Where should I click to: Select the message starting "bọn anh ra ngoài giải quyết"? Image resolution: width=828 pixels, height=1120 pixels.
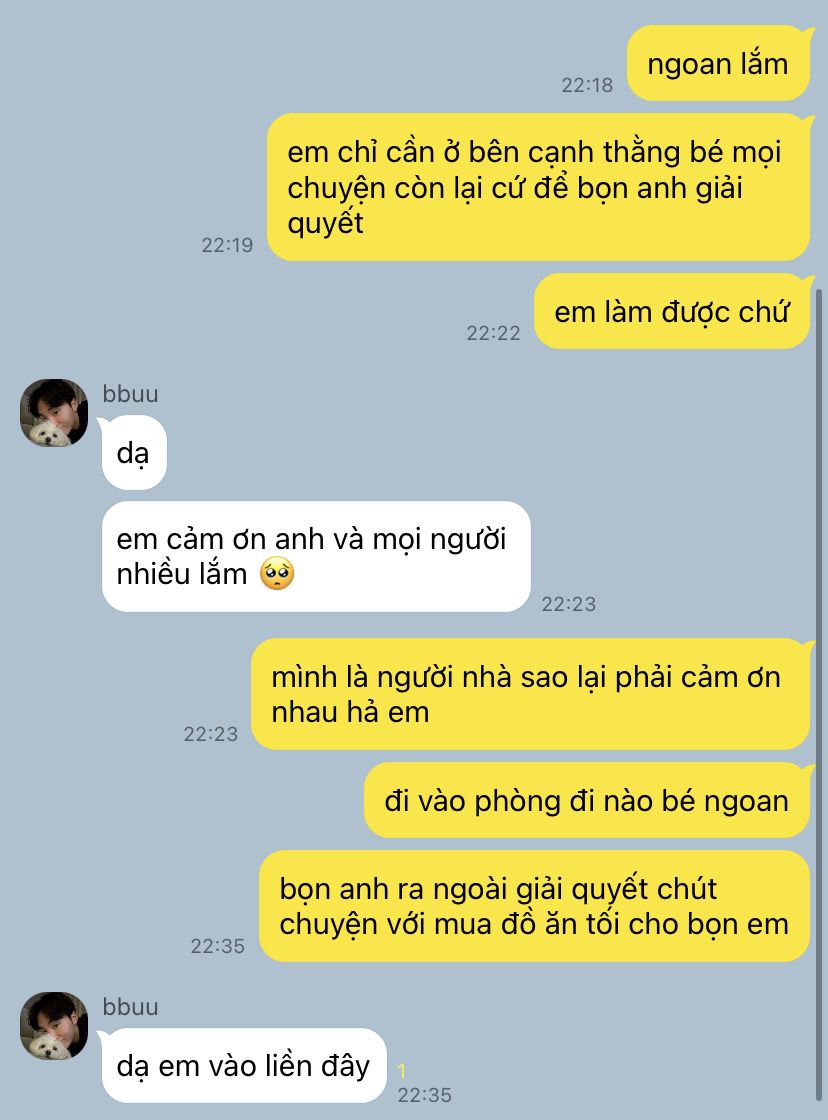[534, 906]
